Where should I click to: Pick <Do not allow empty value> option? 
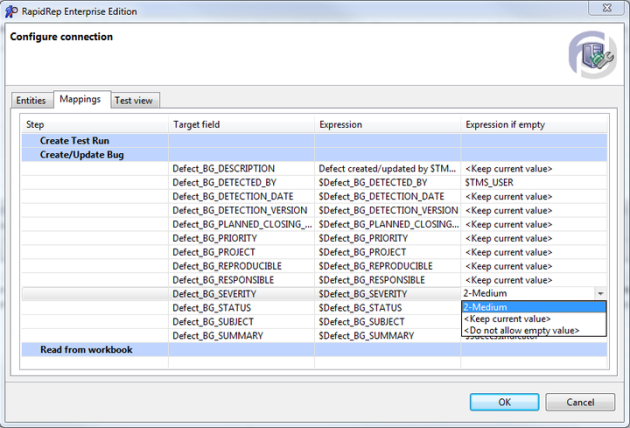click(533, 330)
